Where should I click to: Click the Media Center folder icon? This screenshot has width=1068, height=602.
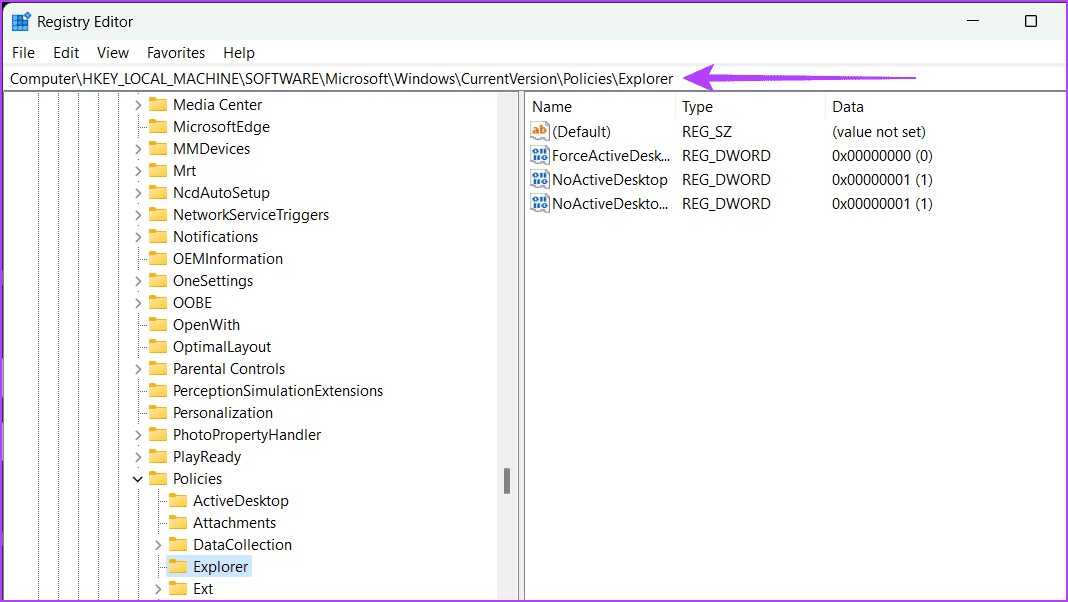158,104
